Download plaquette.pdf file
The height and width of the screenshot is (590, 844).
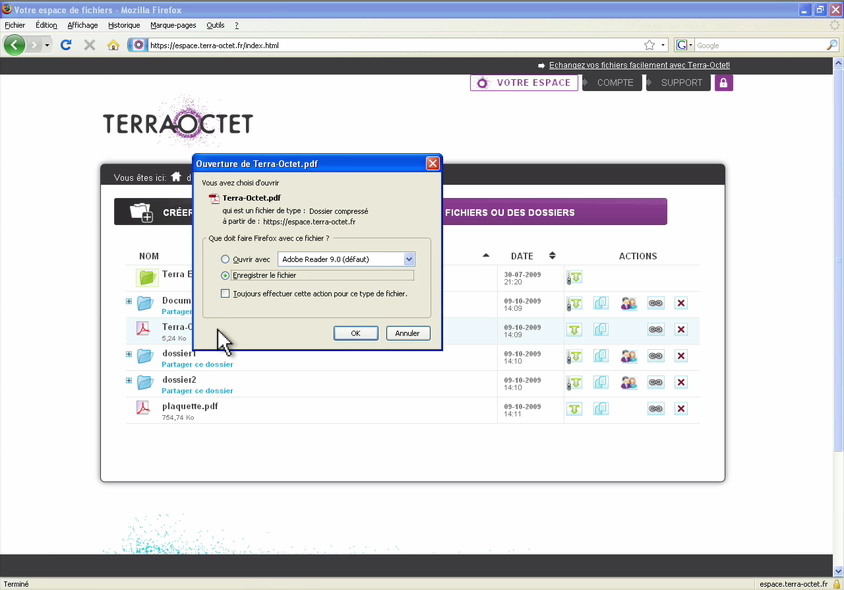point(574,409)
